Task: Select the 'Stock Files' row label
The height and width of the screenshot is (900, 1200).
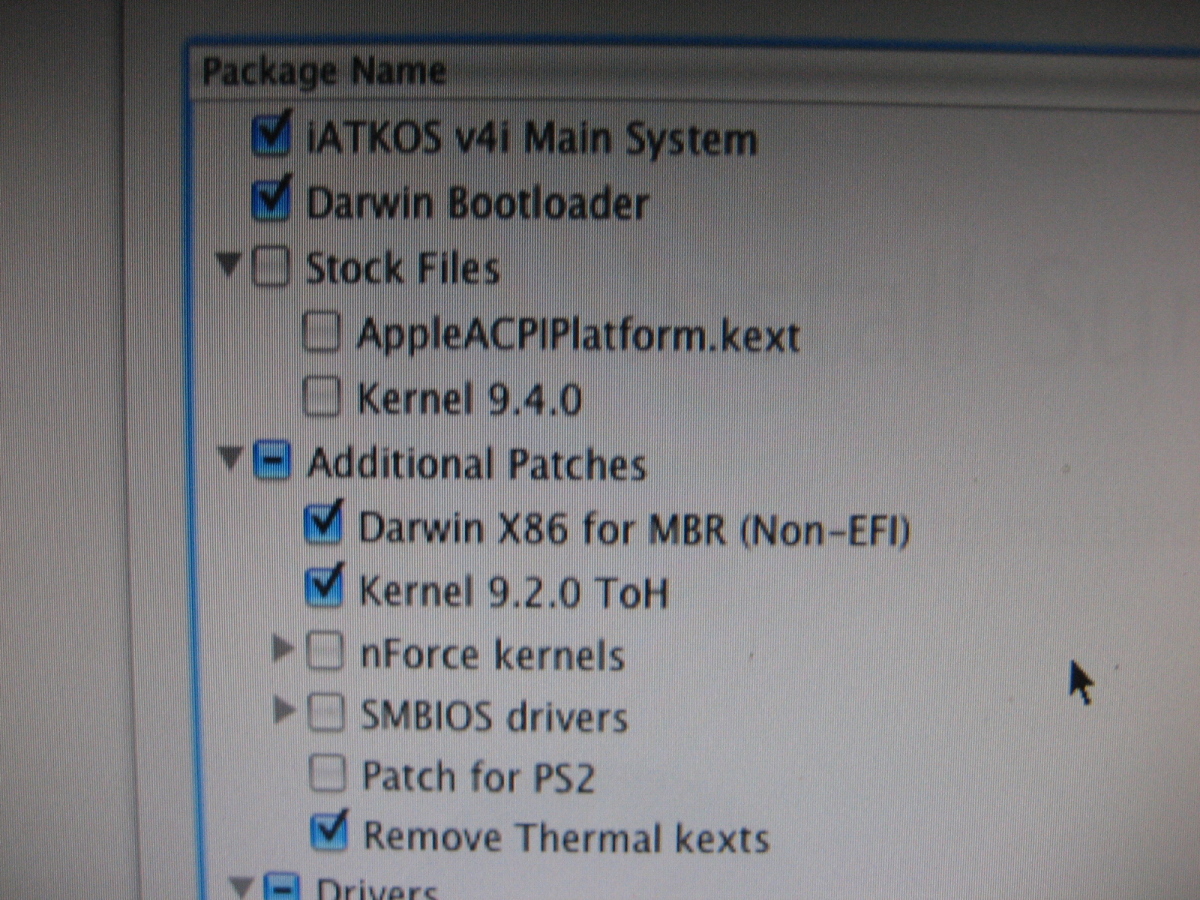Action: coord(403,269)
